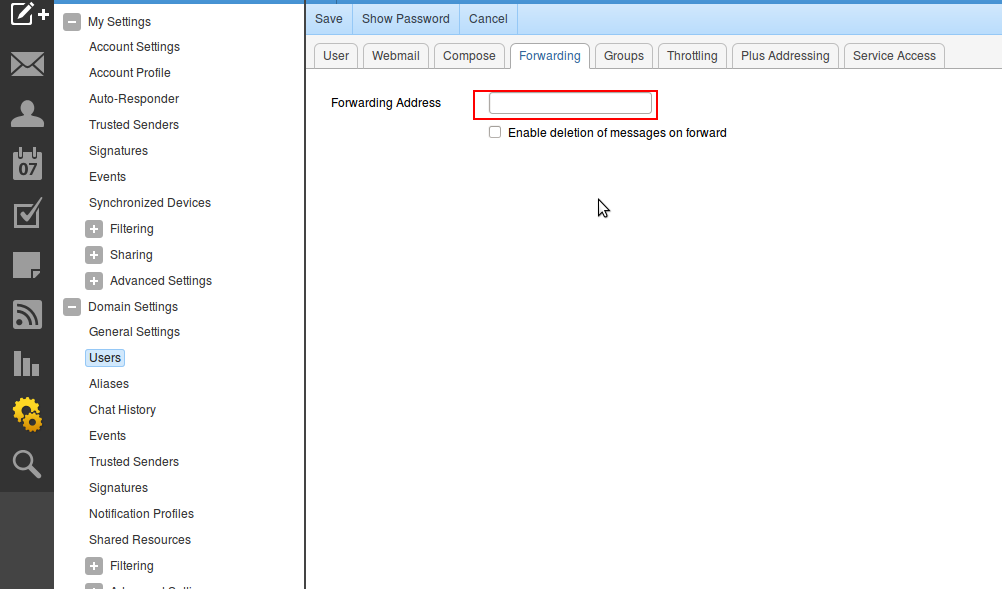Switch to the Groups tab

624,56
